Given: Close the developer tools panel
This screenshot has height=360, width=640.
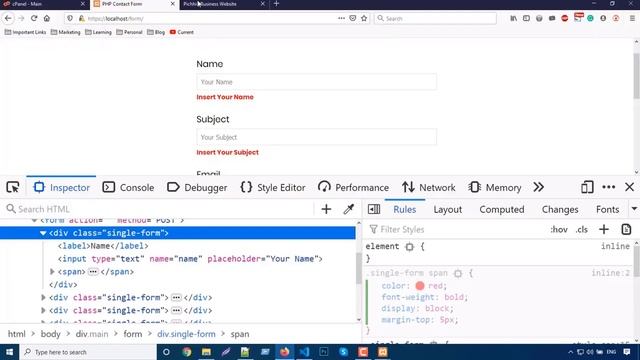Looking at the screenshot, I should tap(629, 187).
